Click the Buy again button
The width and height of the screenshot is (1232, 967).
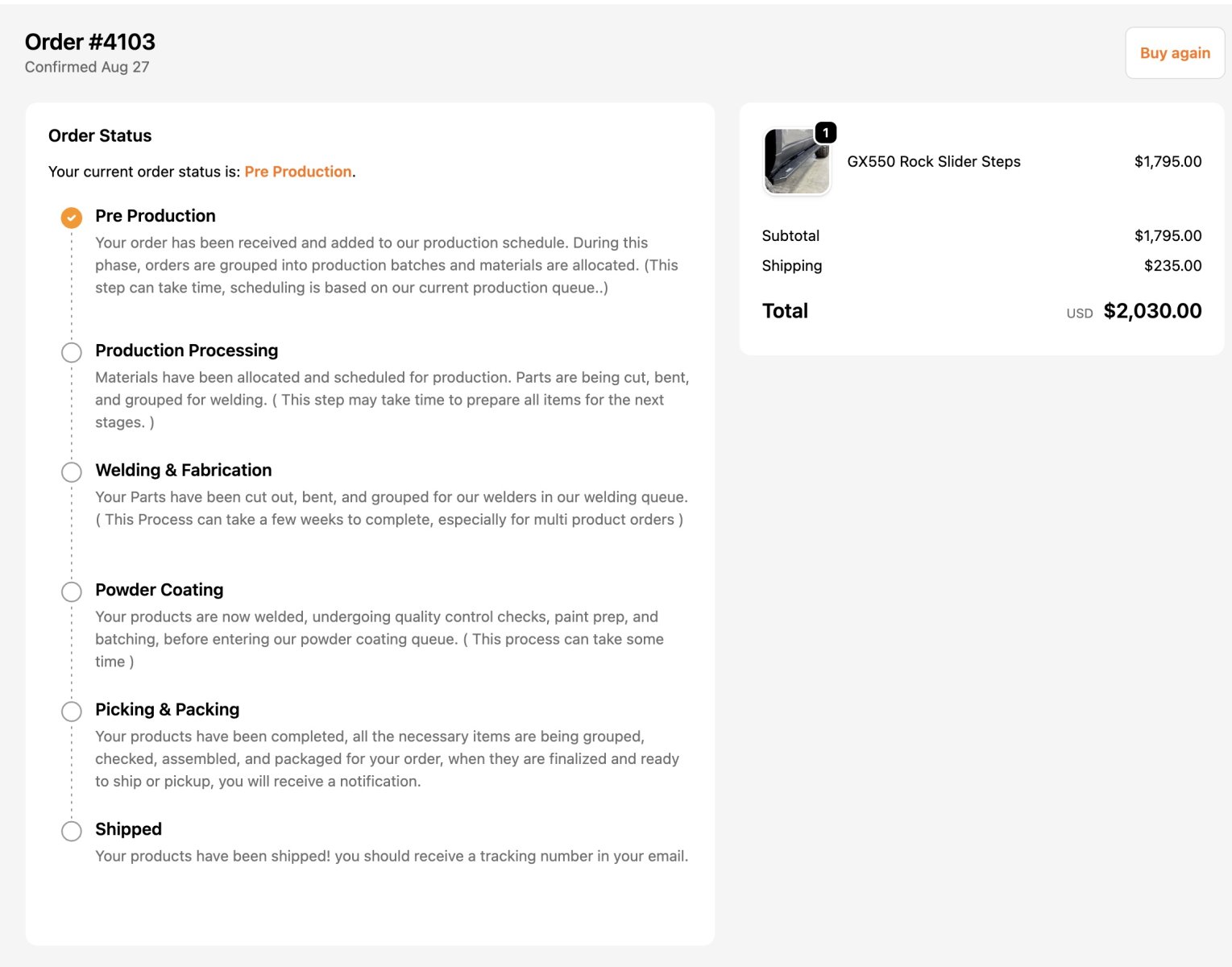1174,53
